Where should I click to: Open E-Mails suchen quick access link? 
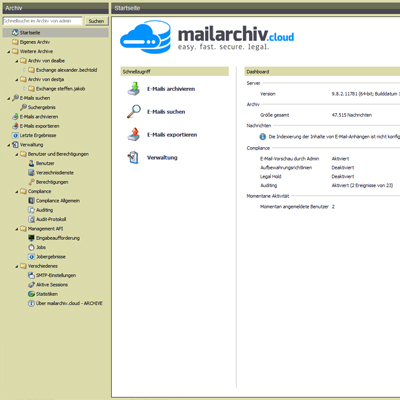point(166,112)
